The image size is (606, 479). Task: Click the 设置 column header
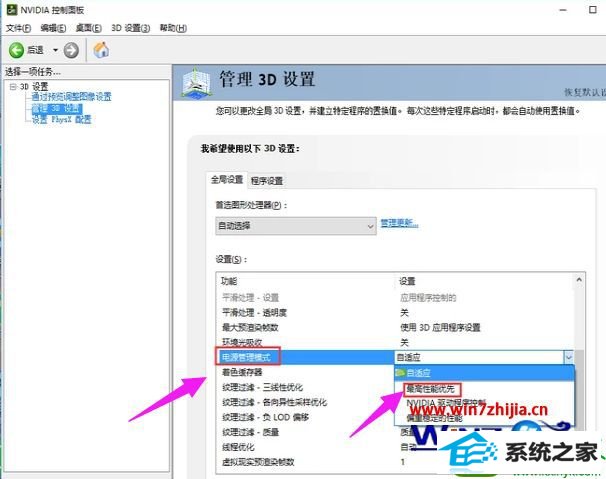tap(407, 281)
